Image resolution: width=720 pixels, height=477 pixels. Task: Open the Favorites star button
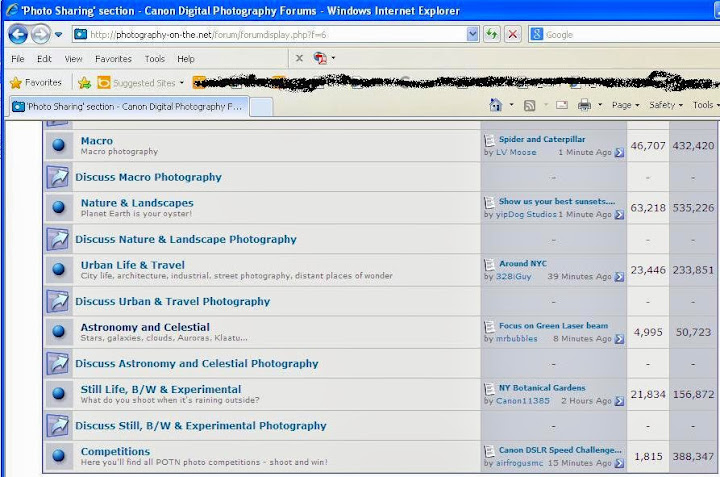pyautogui.click(x=36, y=83)
